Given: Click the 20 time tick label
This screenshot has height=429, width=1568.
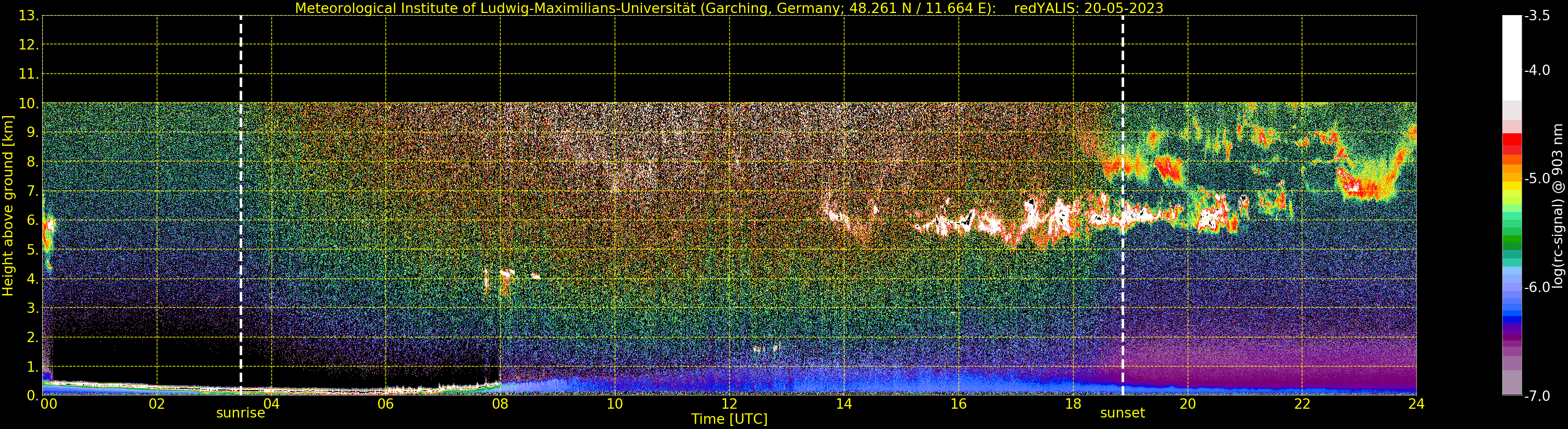Looking at the screenshot, I should pos(1188,403).
